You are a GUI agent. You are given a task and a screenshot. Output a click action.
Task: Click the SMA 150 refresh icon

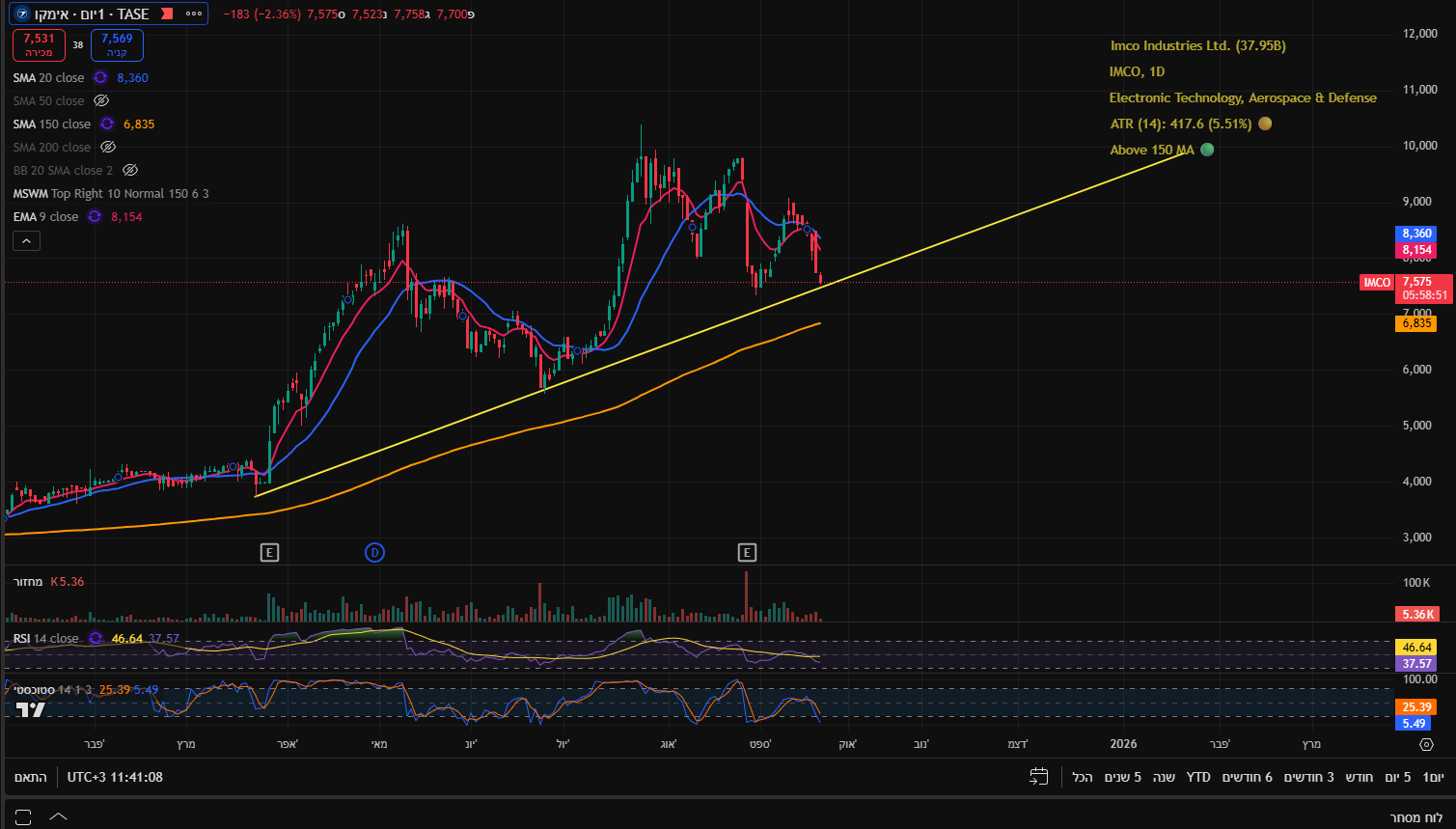[107, 124]
